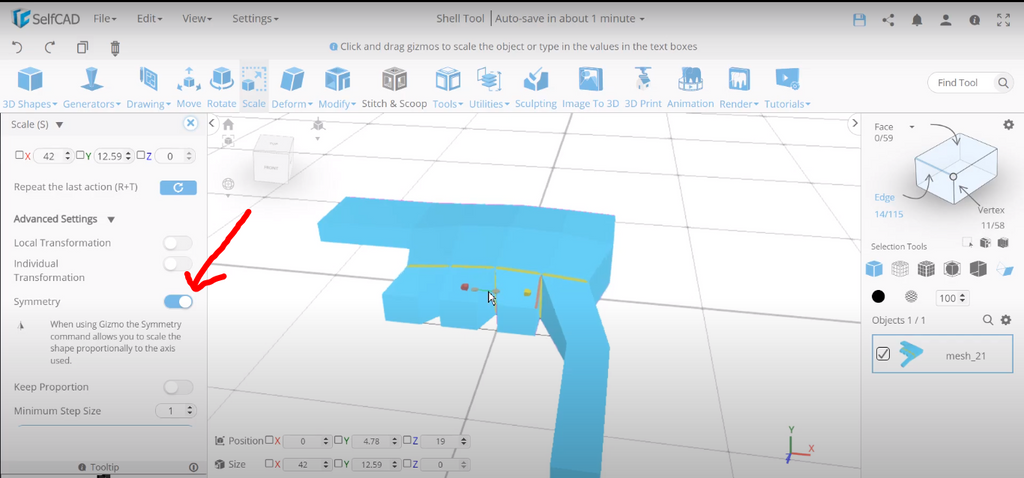
Task: Open the File menu
Action: coord(105,18)
